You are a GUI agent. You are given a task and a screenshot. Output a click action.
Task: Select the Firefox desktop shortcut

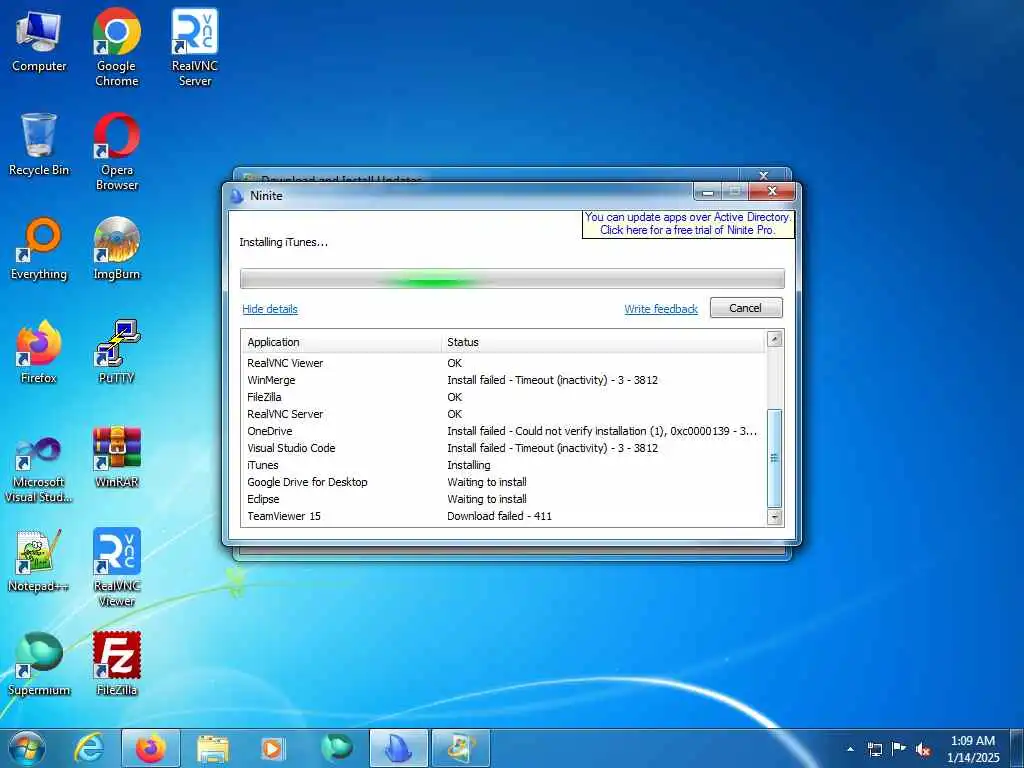pos(39,352)
